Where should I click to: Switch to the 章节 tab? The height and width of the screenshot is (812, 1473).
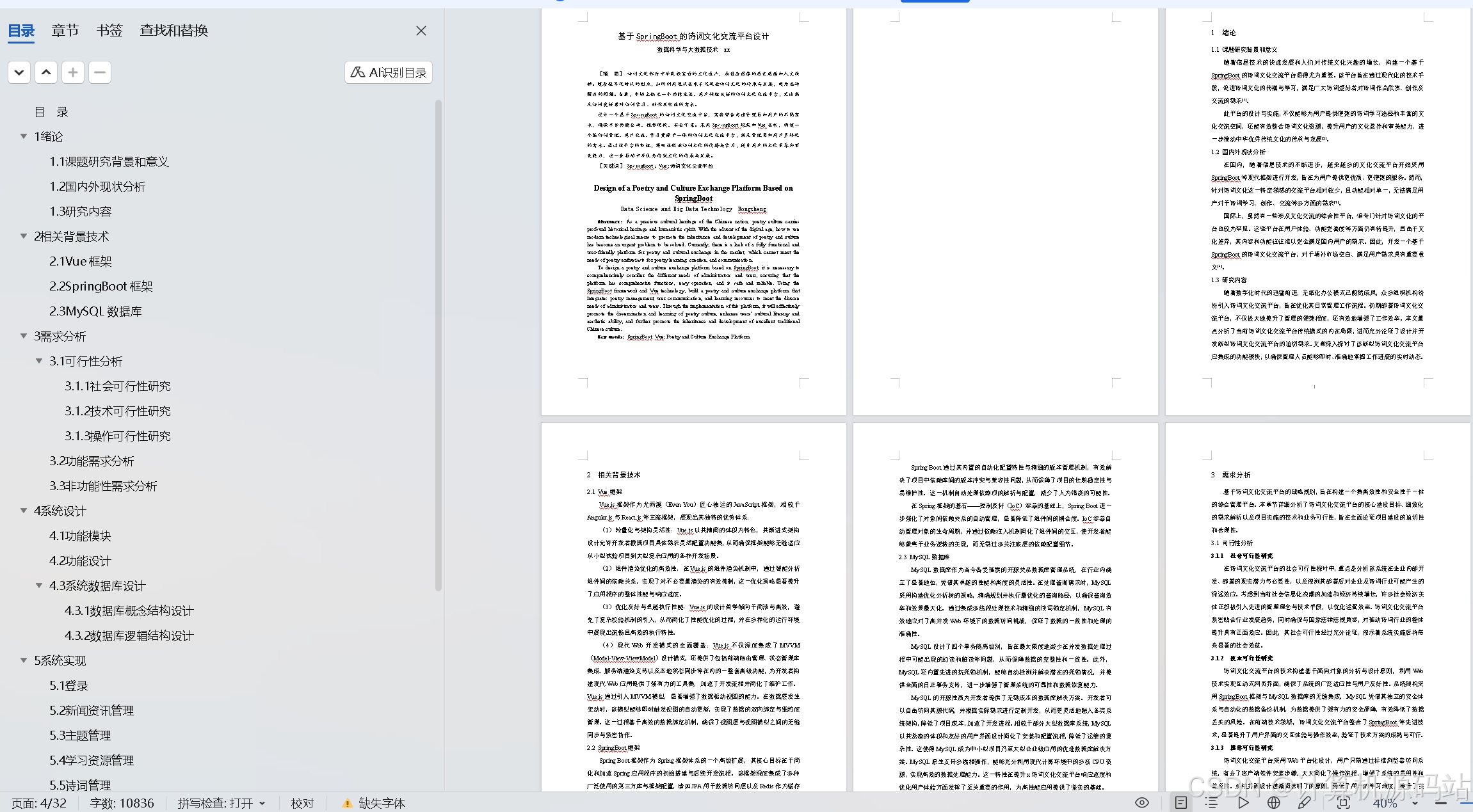[65, 31]
